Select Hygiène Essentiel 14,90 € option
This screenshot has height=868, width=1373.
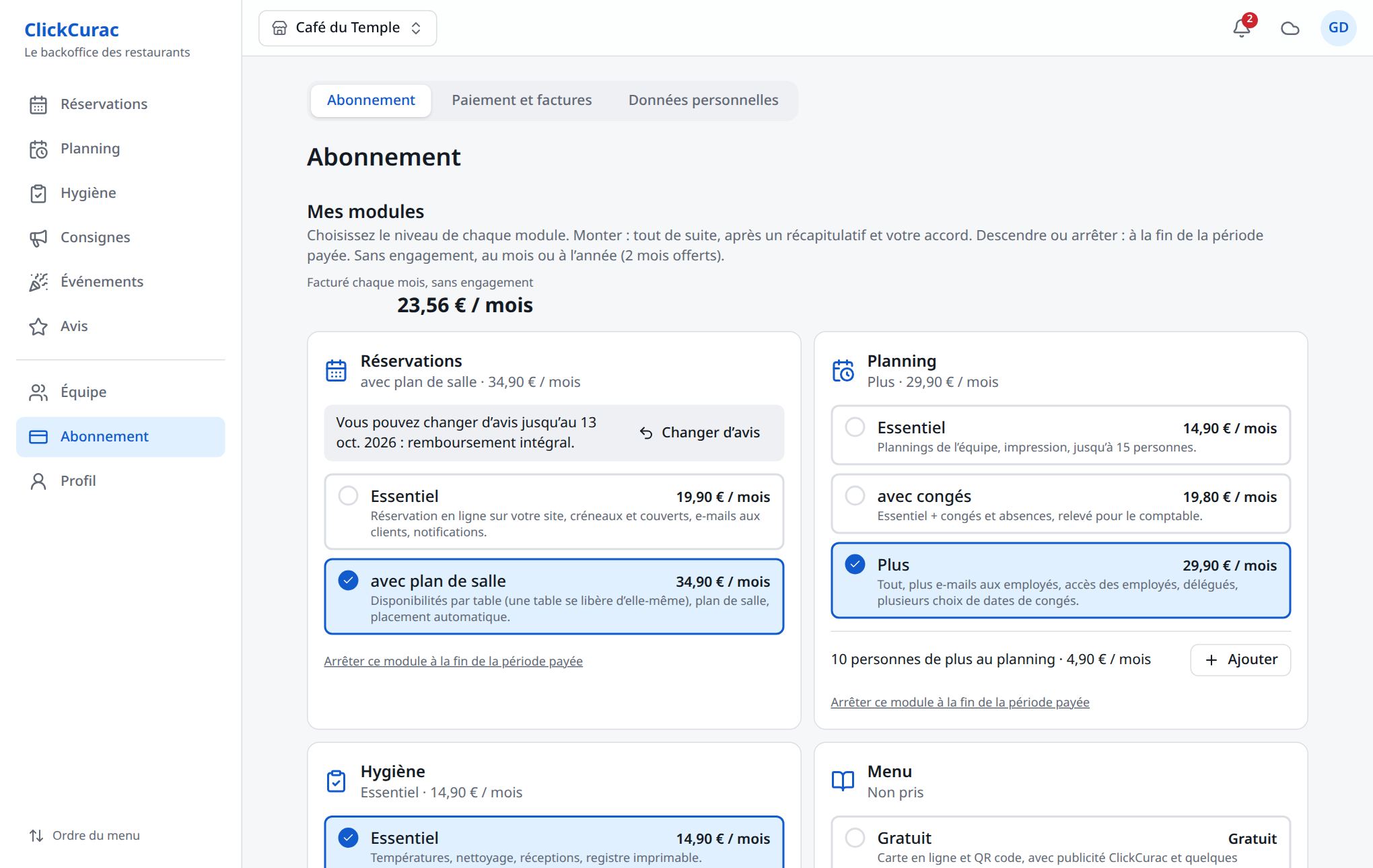(554, 842)
